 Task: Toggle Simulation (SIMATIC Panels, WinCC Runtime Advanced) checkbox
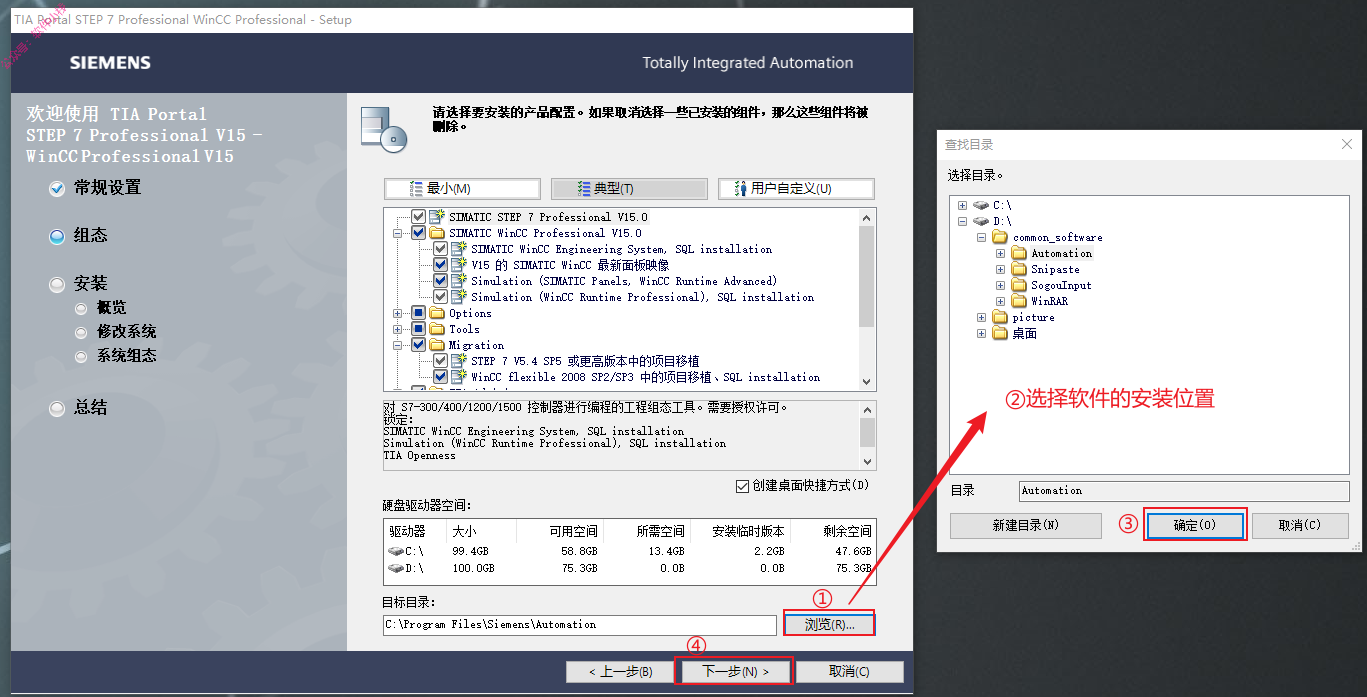[440, 281]
